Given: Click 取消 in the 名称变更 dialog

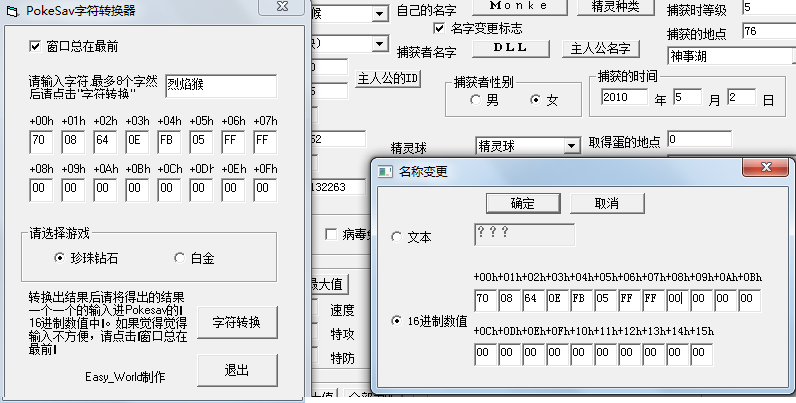Looking at the screenshot, I should (607, 204).
